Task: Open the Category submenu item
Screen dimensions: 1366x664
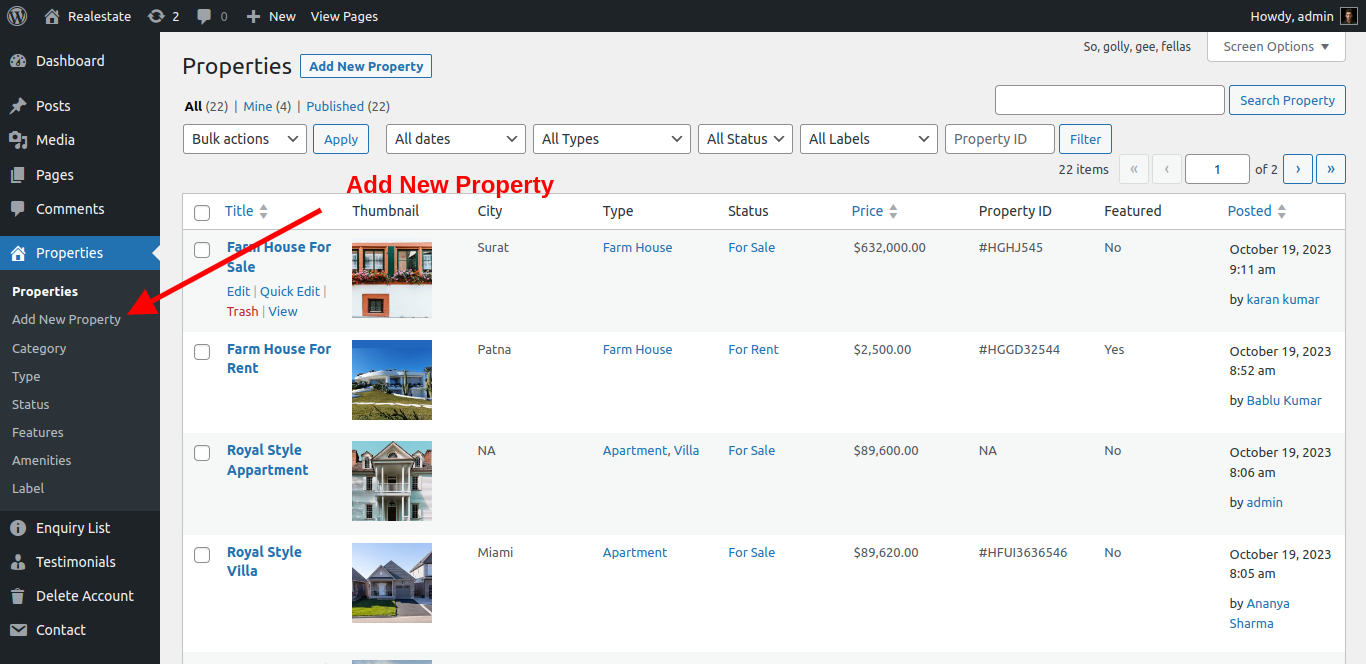Action: 39,348
